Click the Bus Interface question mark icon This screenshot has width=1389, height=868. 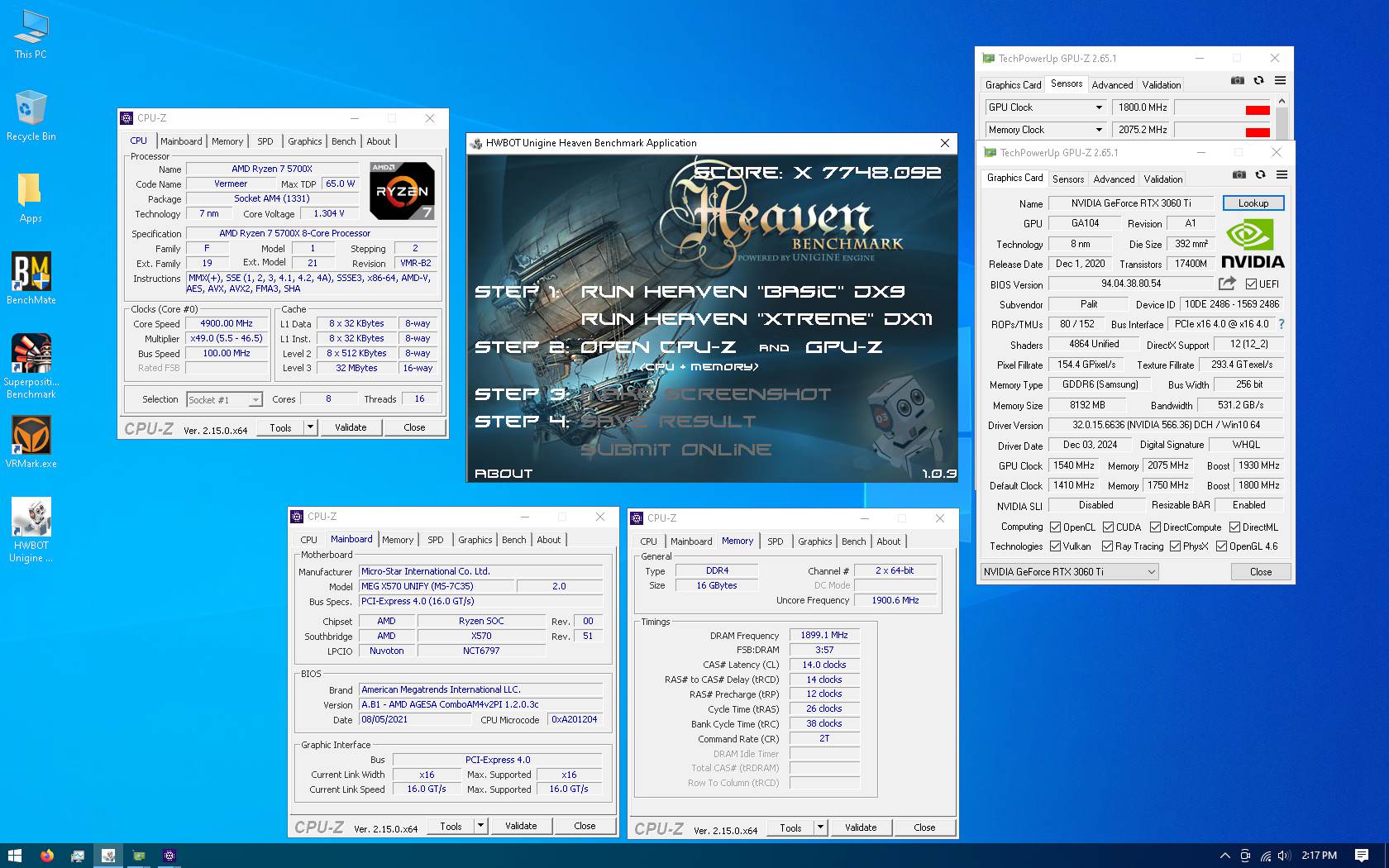point(1282,324)
